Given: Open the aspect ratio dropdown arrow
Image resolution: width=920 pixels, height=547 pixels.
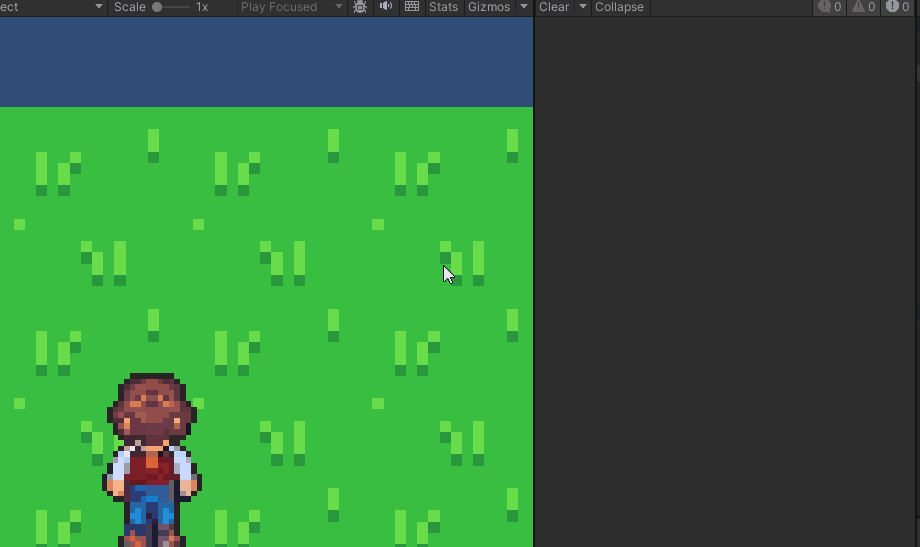Looking at the screenshot, I should click(99, 7).
